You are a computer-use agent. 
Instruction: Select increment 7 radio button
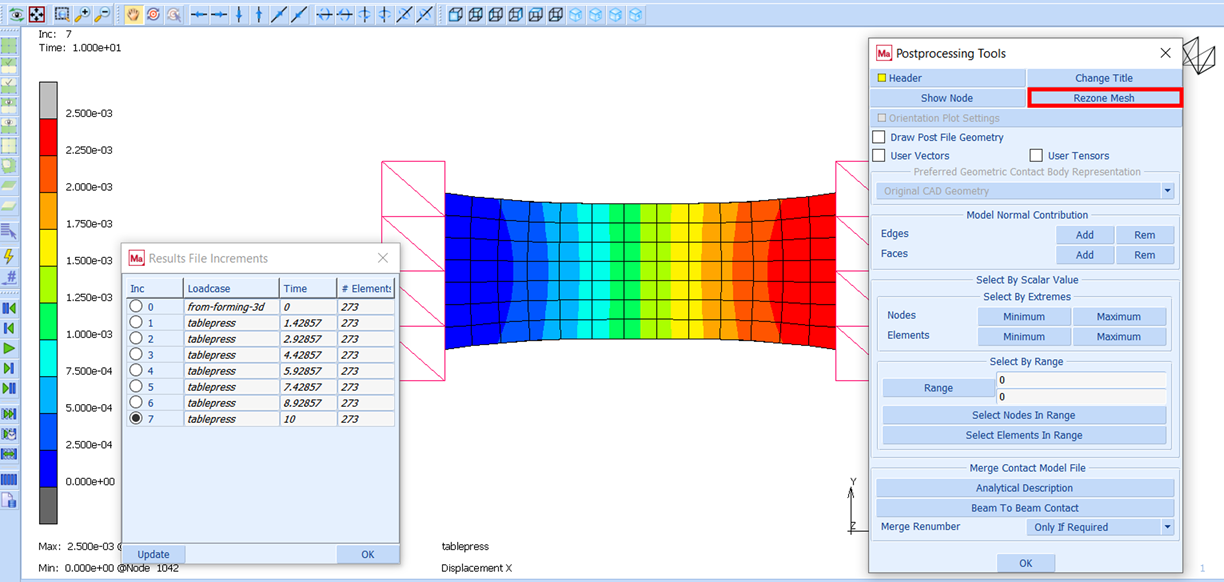pyautogui.click(x=136, y=419)
